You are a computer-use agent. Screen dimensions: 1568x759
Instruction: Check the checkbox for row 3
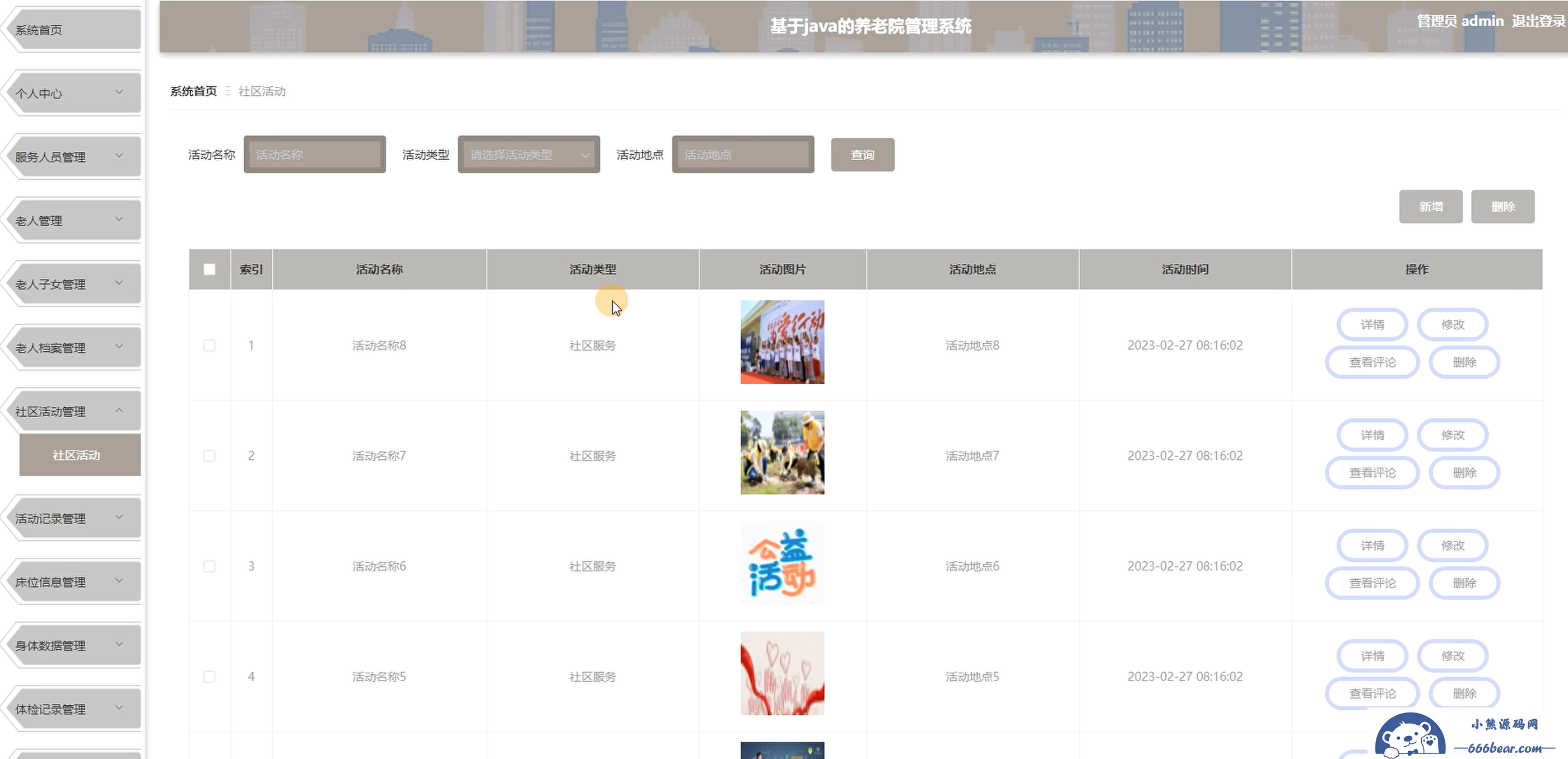[210, 566]
